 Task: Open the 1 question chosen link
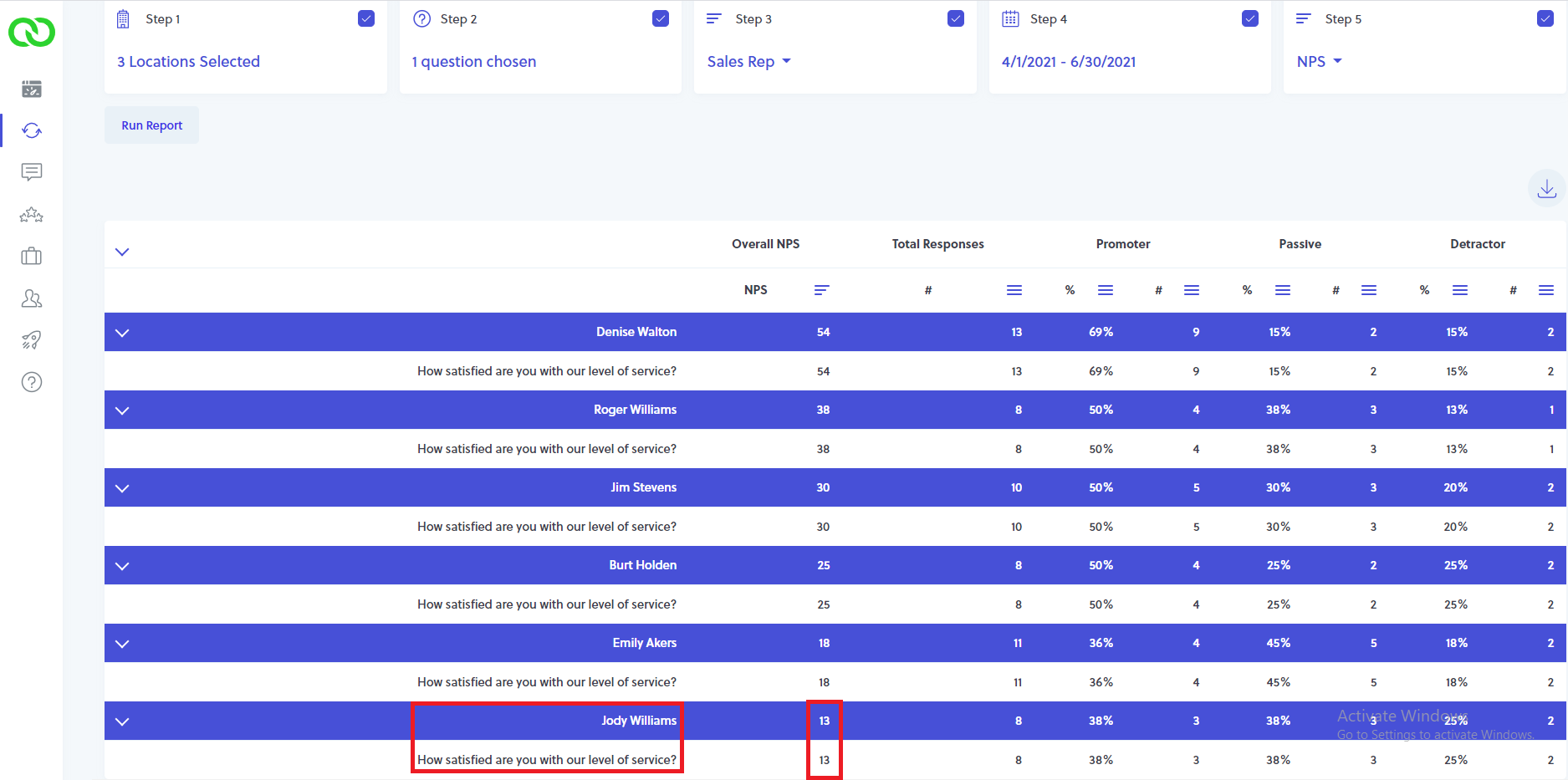pyautogui.click(x=474, y=62)
